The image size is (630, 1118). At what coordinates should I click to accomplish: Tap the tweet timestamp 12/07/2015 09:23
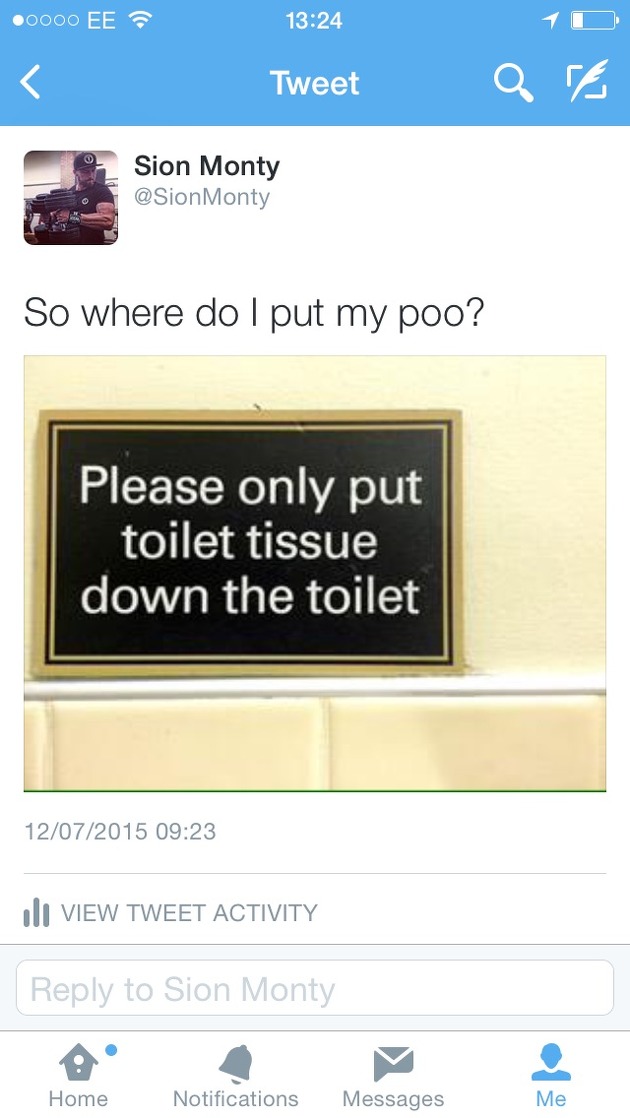[x=120, y=831]
